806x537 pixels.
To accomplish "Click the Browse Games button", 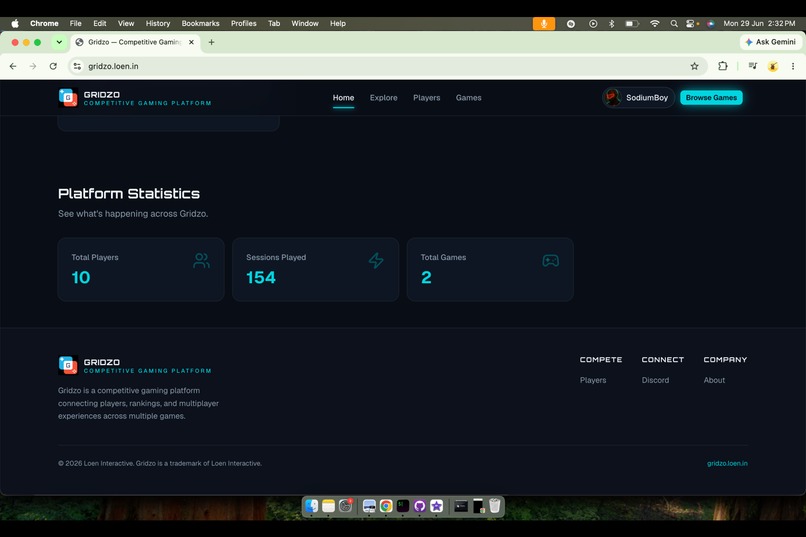I will [x=711, y=98].
